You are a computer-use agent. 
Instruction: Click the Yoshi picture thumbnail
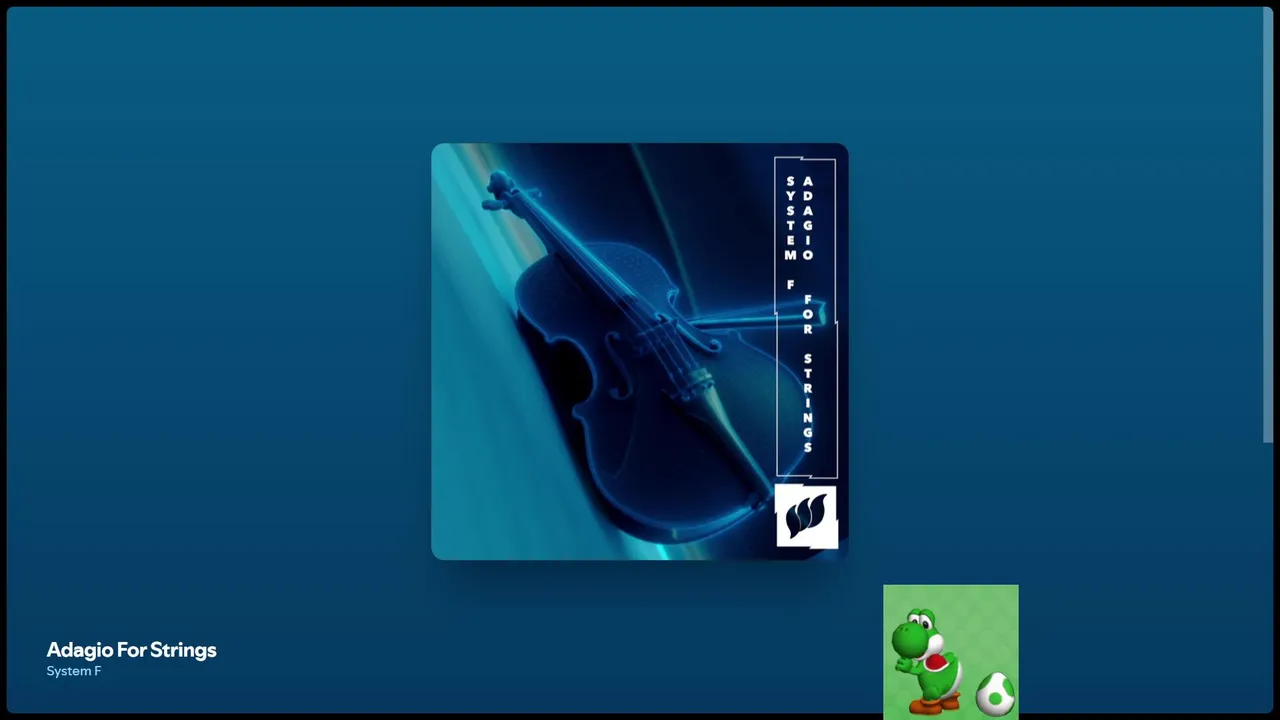[x=951, y=652]
